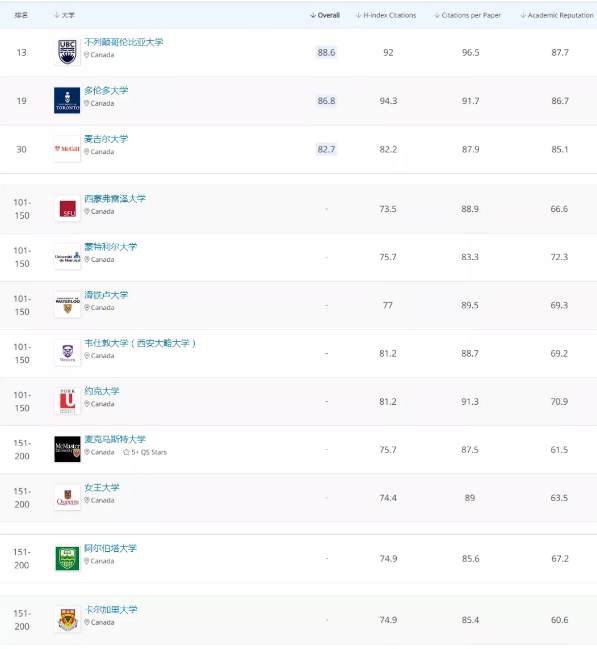This screenshot has height=649, width=597.
Task: Select the red SFU logo
Action: (x=67, y=209)
